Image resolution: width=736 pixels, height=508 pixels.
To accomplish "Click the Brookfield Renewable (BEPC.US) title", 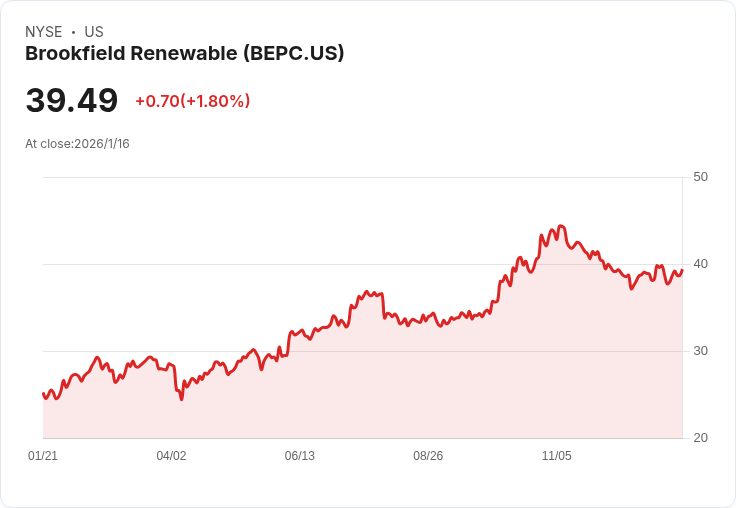I will [x=184, y=54].
